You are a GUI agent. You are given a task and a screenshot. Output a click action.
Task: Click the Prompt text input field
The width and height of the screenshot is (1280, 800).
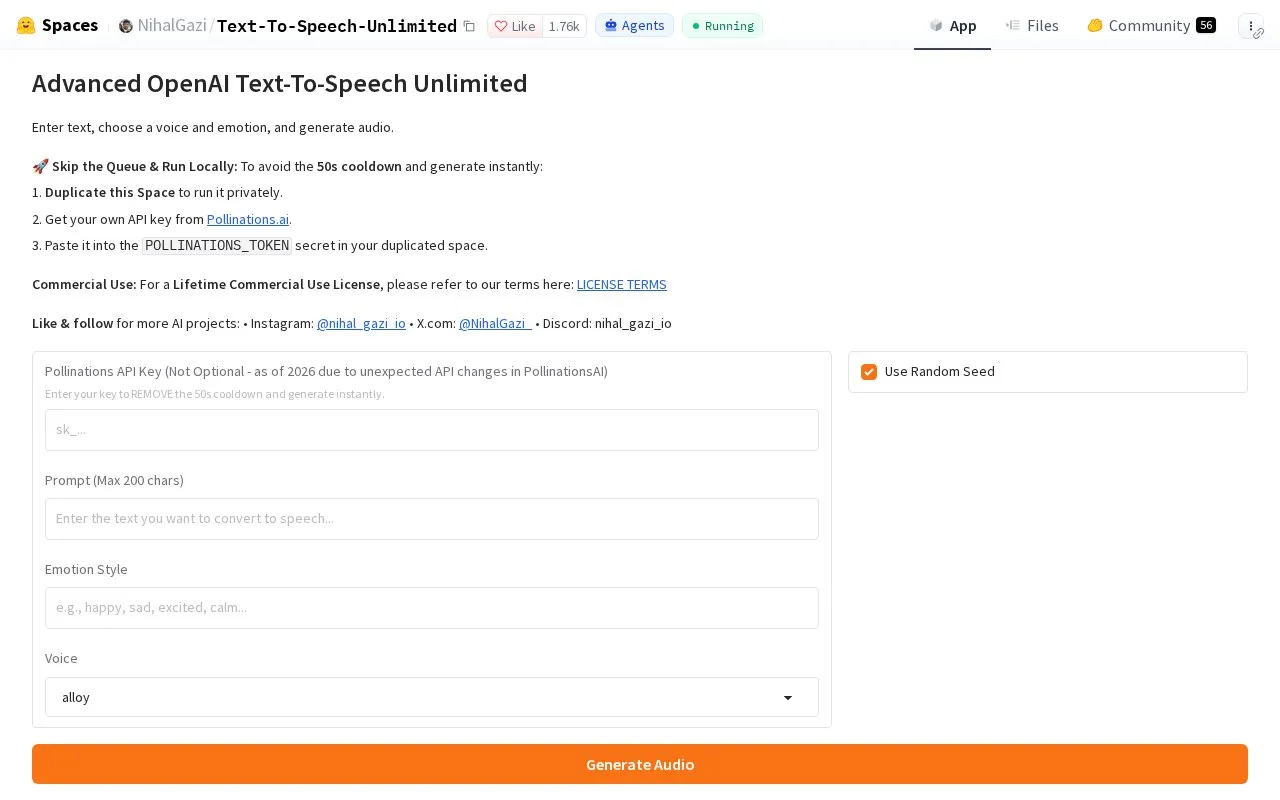(432, 519)
